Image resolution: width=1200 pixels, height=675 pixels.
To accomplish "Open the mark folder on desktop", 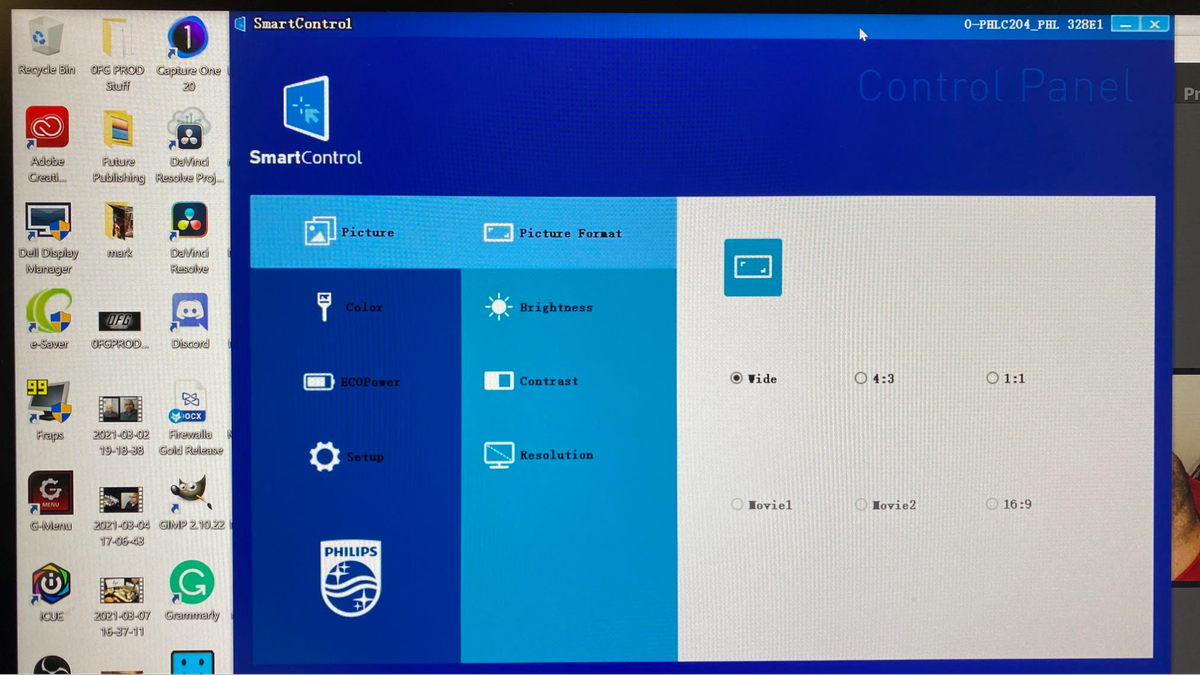I will point(119,231).
